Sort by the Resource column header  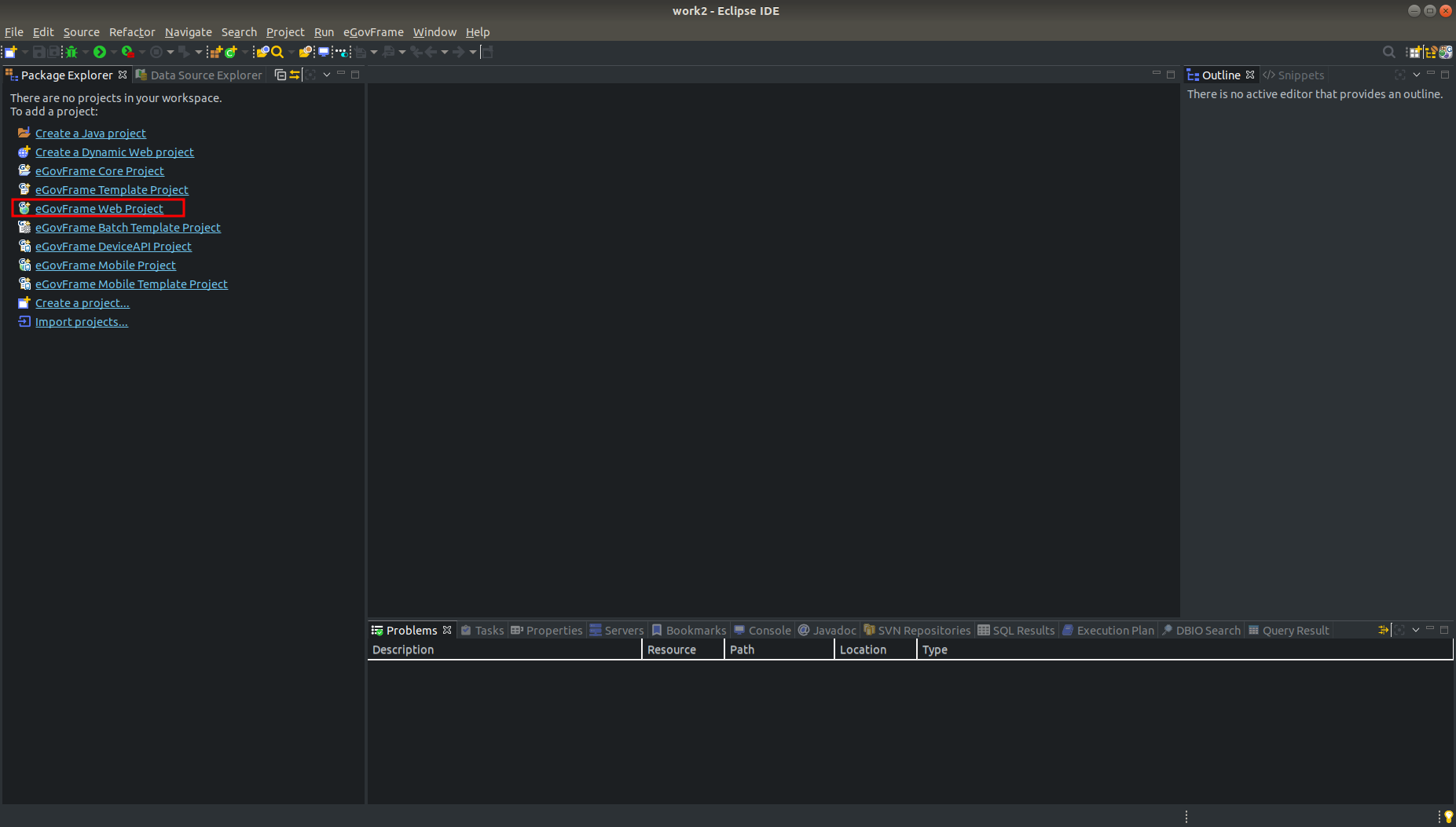coord(683,650)
